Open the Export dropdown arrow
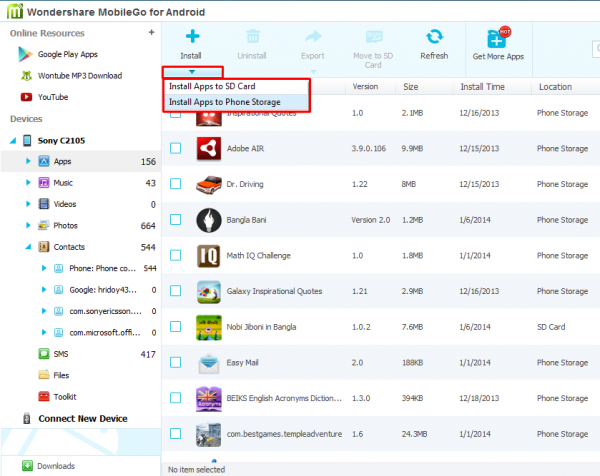Viewport: 600px width, 476px height. tap(313, 72)
